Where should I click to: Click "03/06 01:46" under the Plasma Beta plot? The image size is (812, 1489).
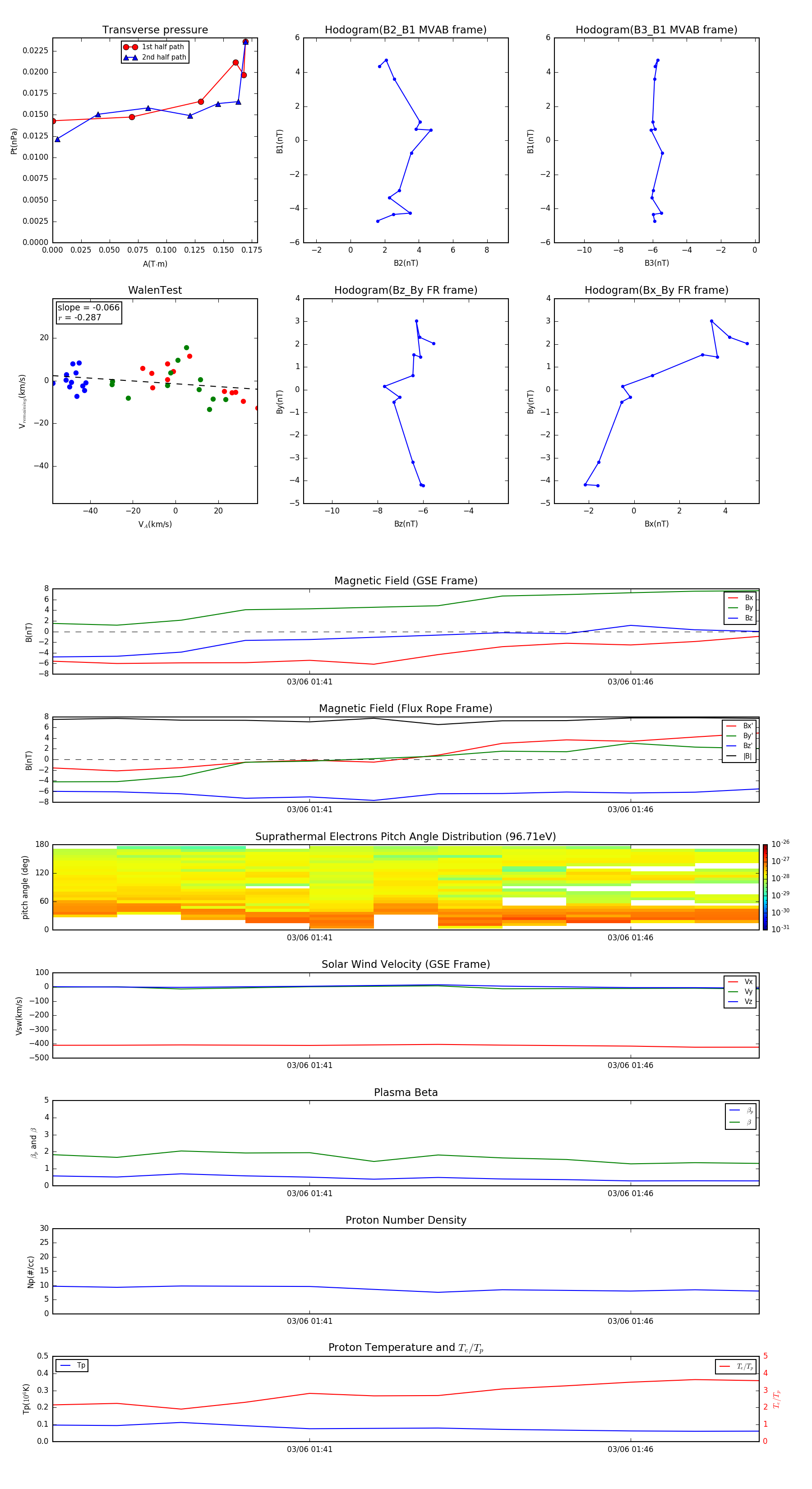coord(631,1193)
